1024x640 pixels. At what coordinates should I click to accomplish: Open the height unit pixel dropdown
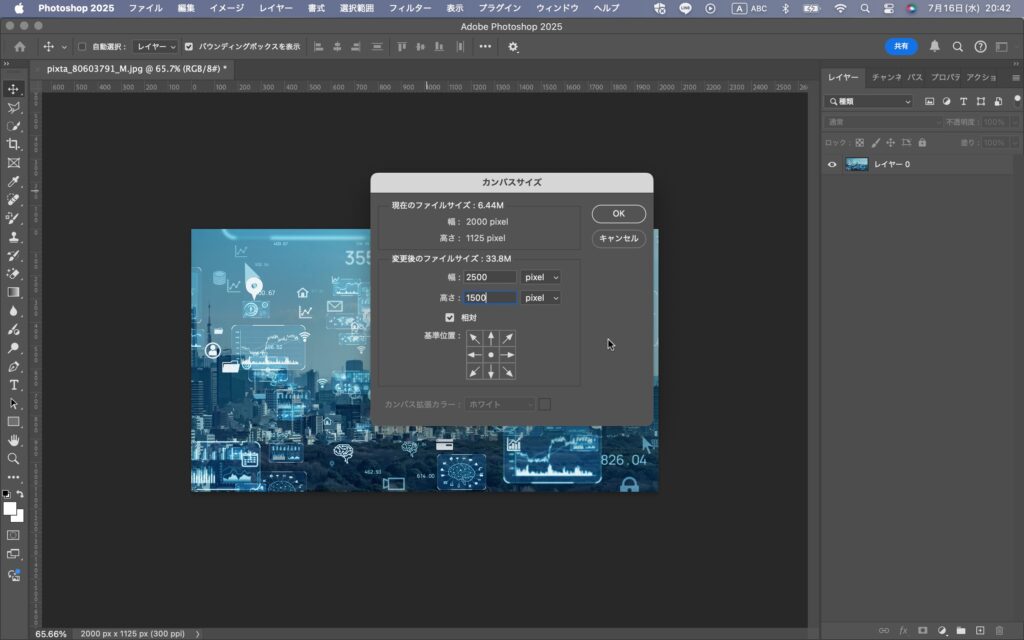point(541,298)
